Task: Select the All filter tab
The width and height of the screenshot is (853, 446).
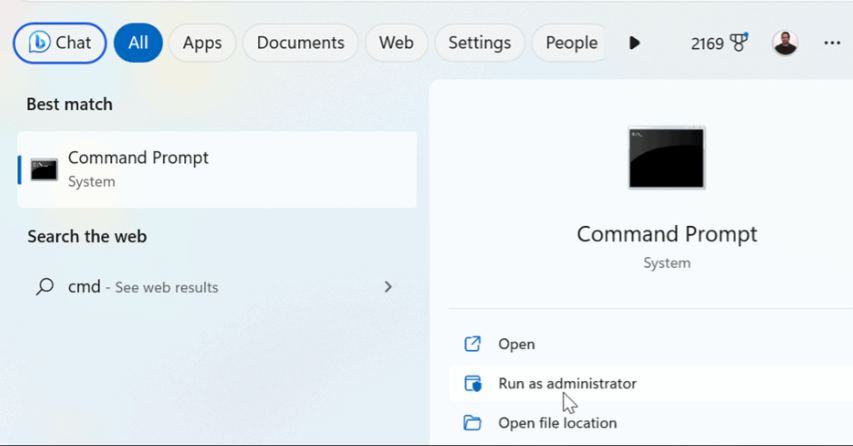Action: 138,43
